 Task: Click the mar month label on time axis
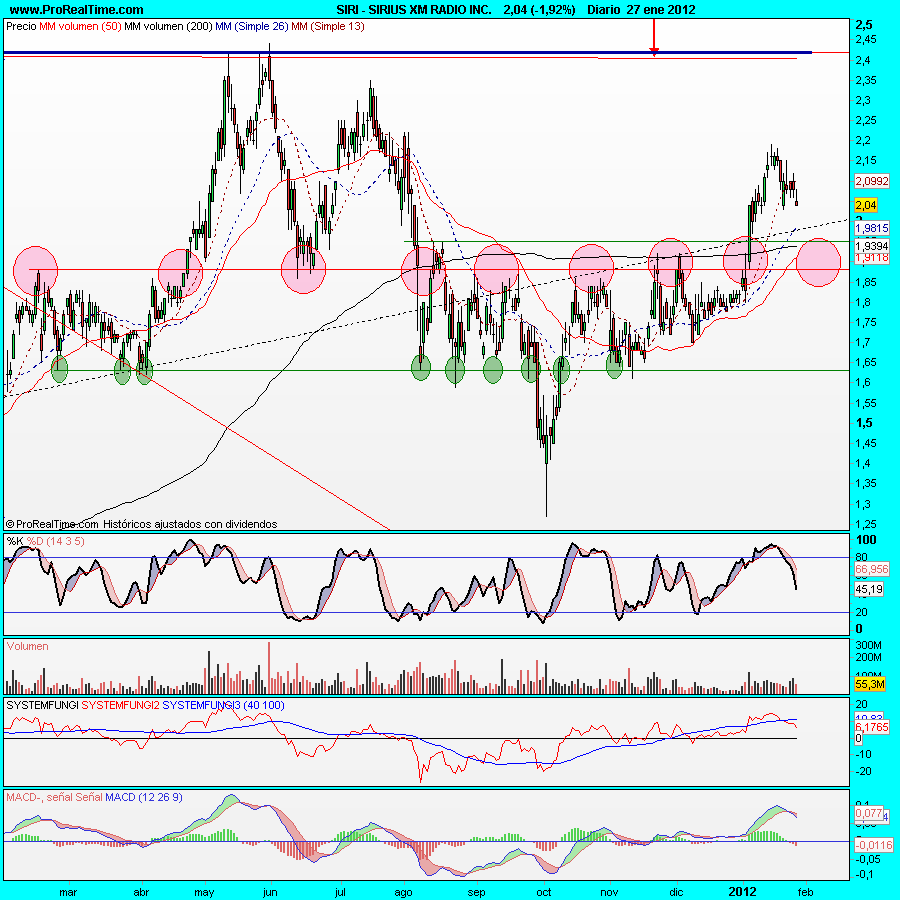(68, 893)
